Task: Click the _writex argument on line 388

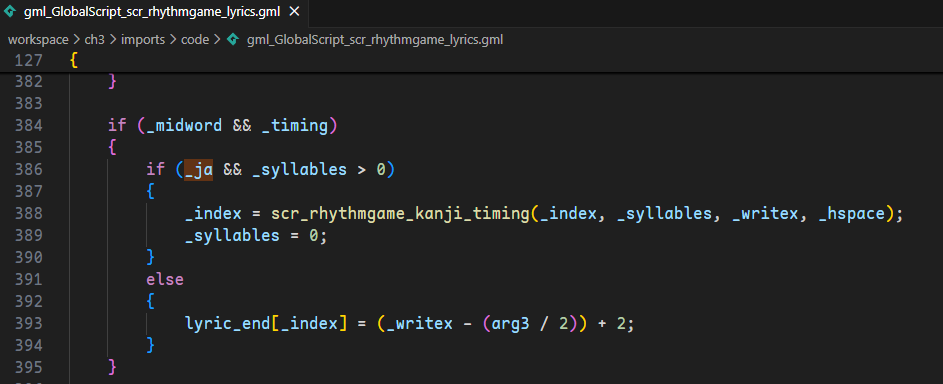Action: click(x=766, y=213)
